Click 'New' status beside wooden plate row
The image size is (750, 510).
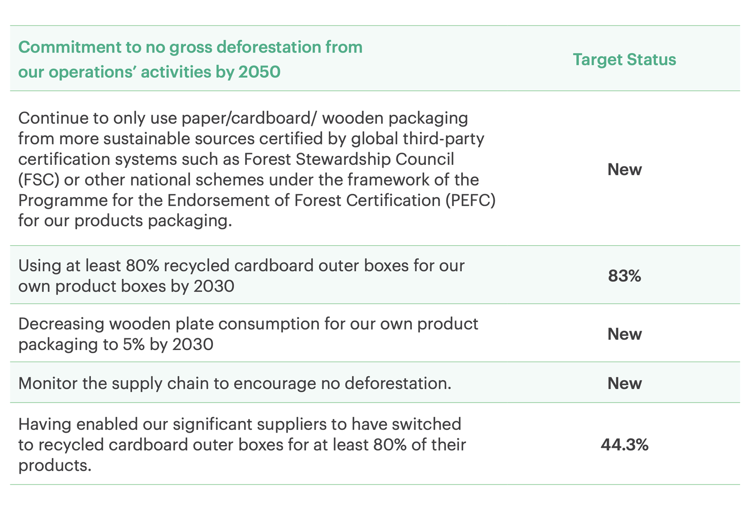[x=624, y=334]
